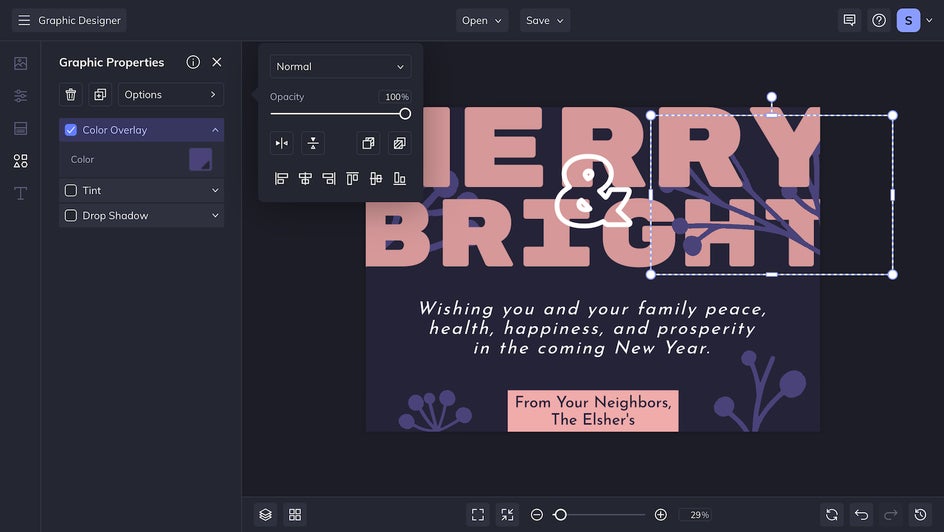Image resolution: width=944 pixels, height=532 pixels.
Task: Uncheck the Color Overlay checkbox
Action: pos(71,130)
